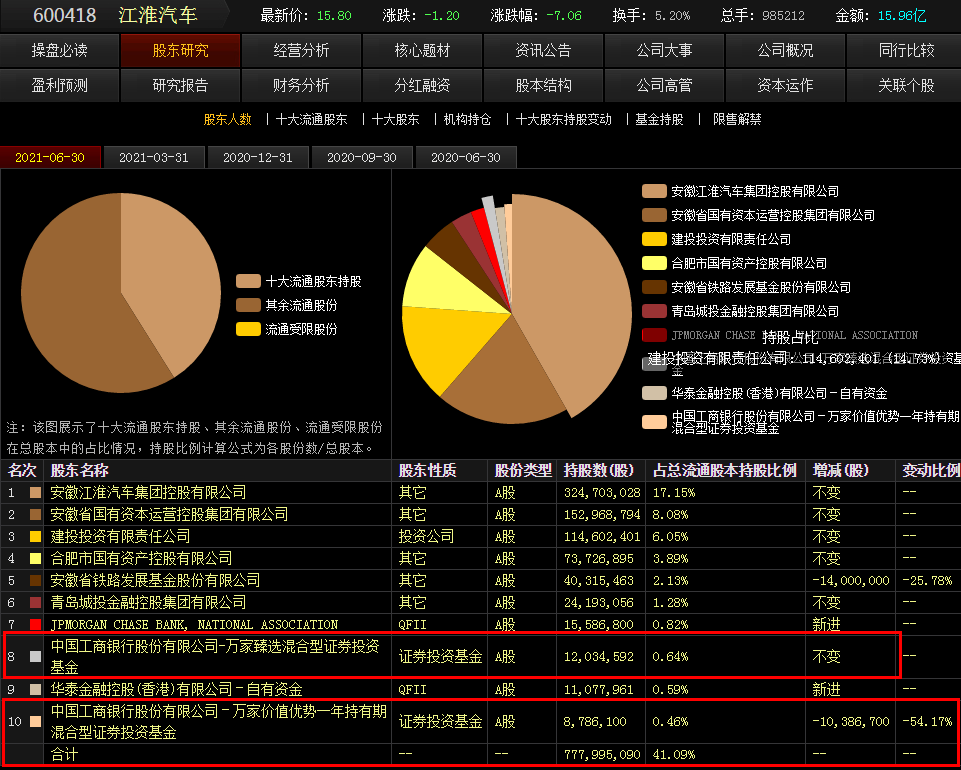Open 分红融资 tab
Screen dimensions: 961x770
click(x=422, y=85)
